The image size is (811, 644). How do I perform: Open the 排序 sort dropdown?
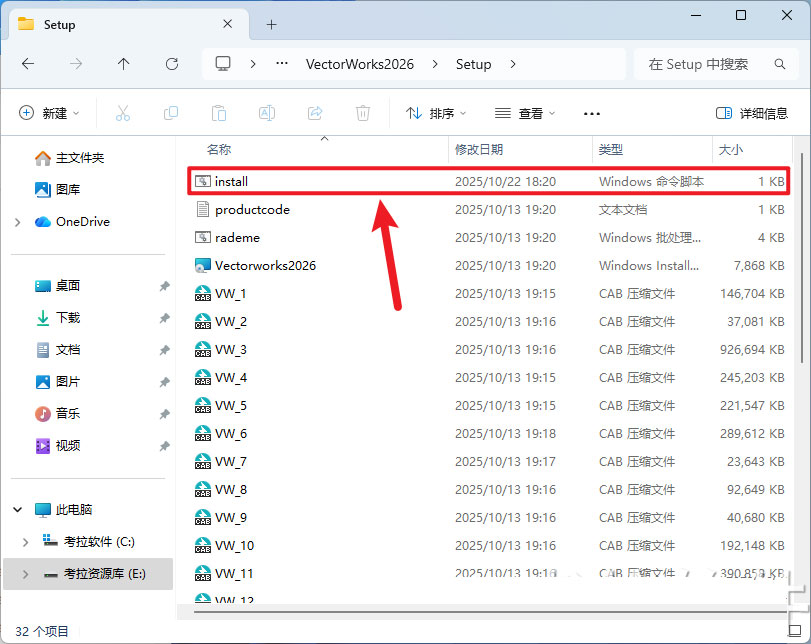[x=436, y=114]
